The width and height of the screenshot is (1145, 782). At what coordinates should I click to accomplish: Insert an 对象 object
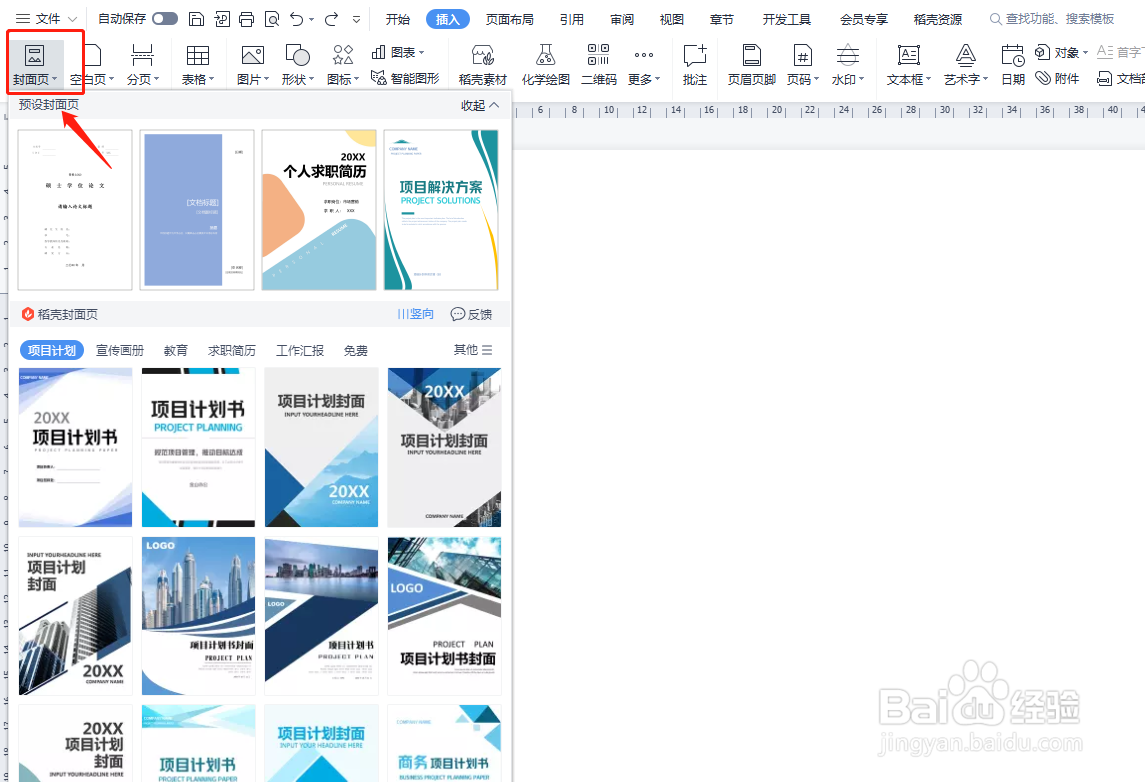(x=1062, y=53)
